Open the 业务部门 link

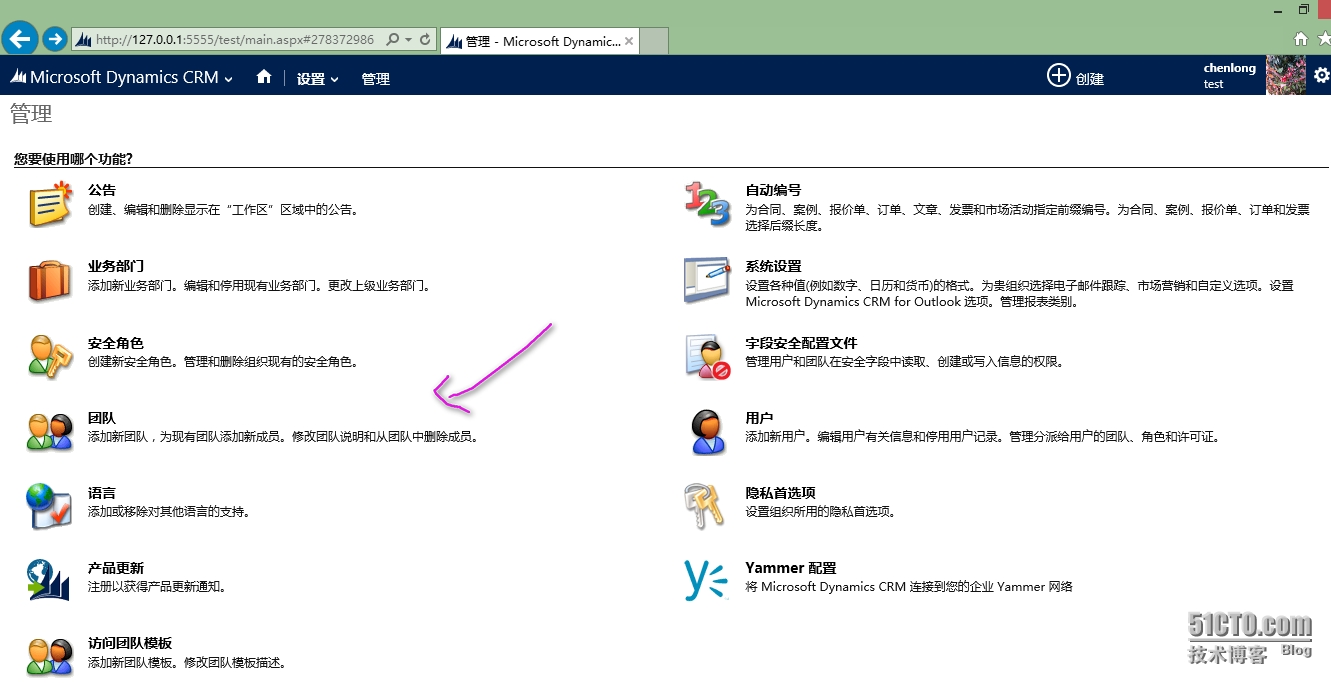[116, 266]
